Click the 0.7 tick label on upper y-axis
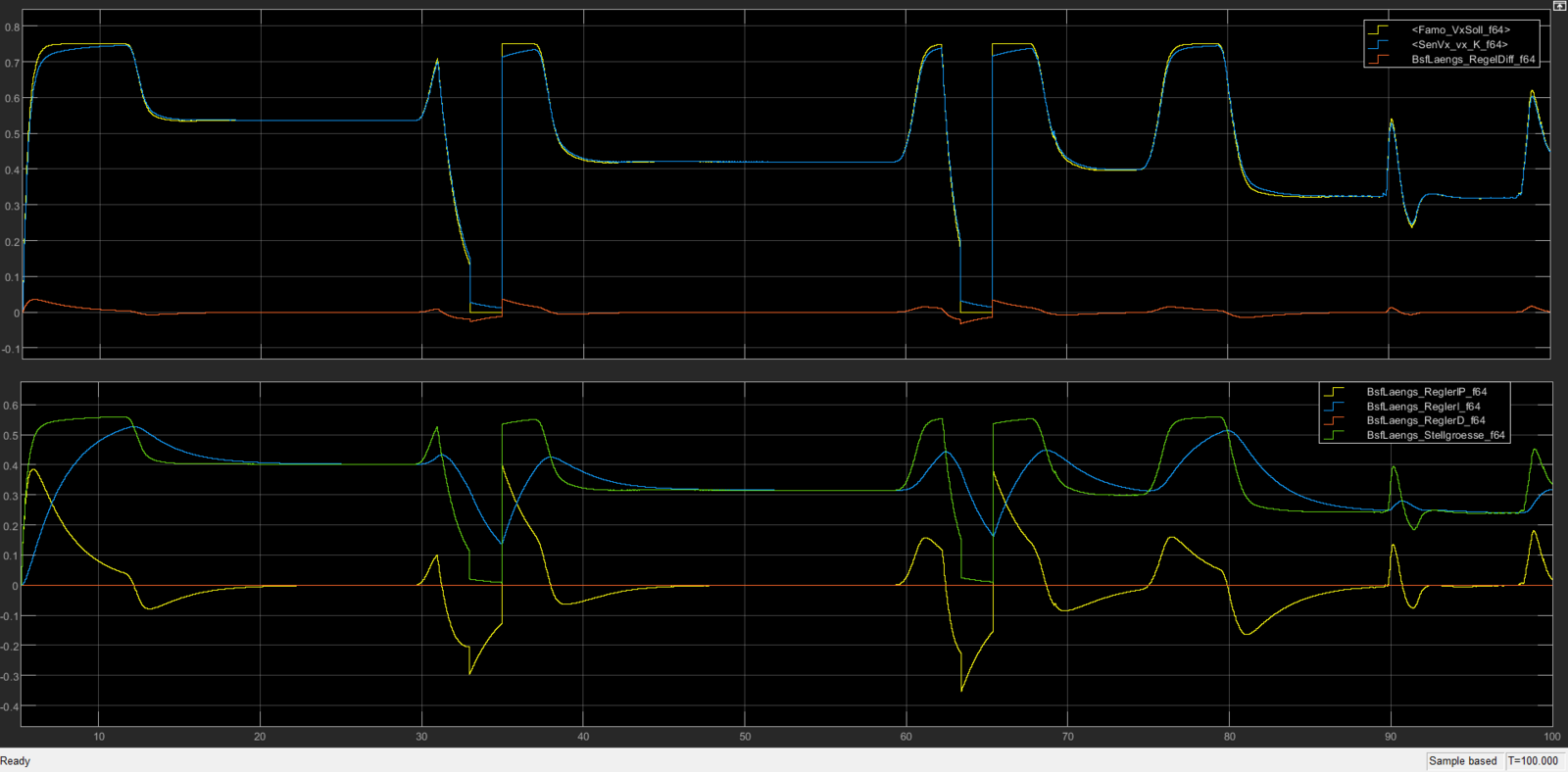Screen dimensions: 1568x772 click(x=12, y=63)
